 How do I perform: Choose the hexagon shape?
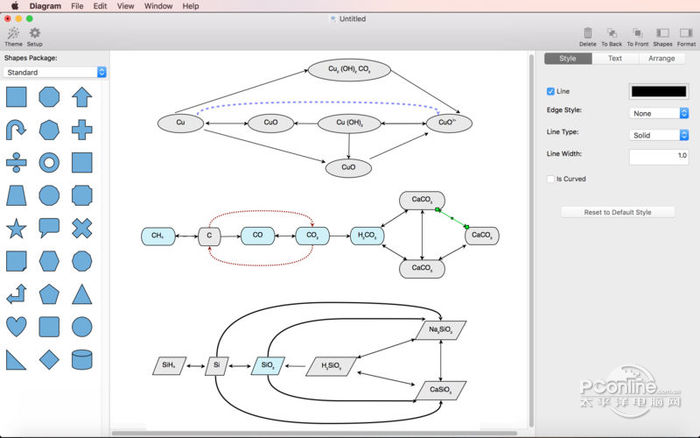pyautogui.click(x=49, y=261)
